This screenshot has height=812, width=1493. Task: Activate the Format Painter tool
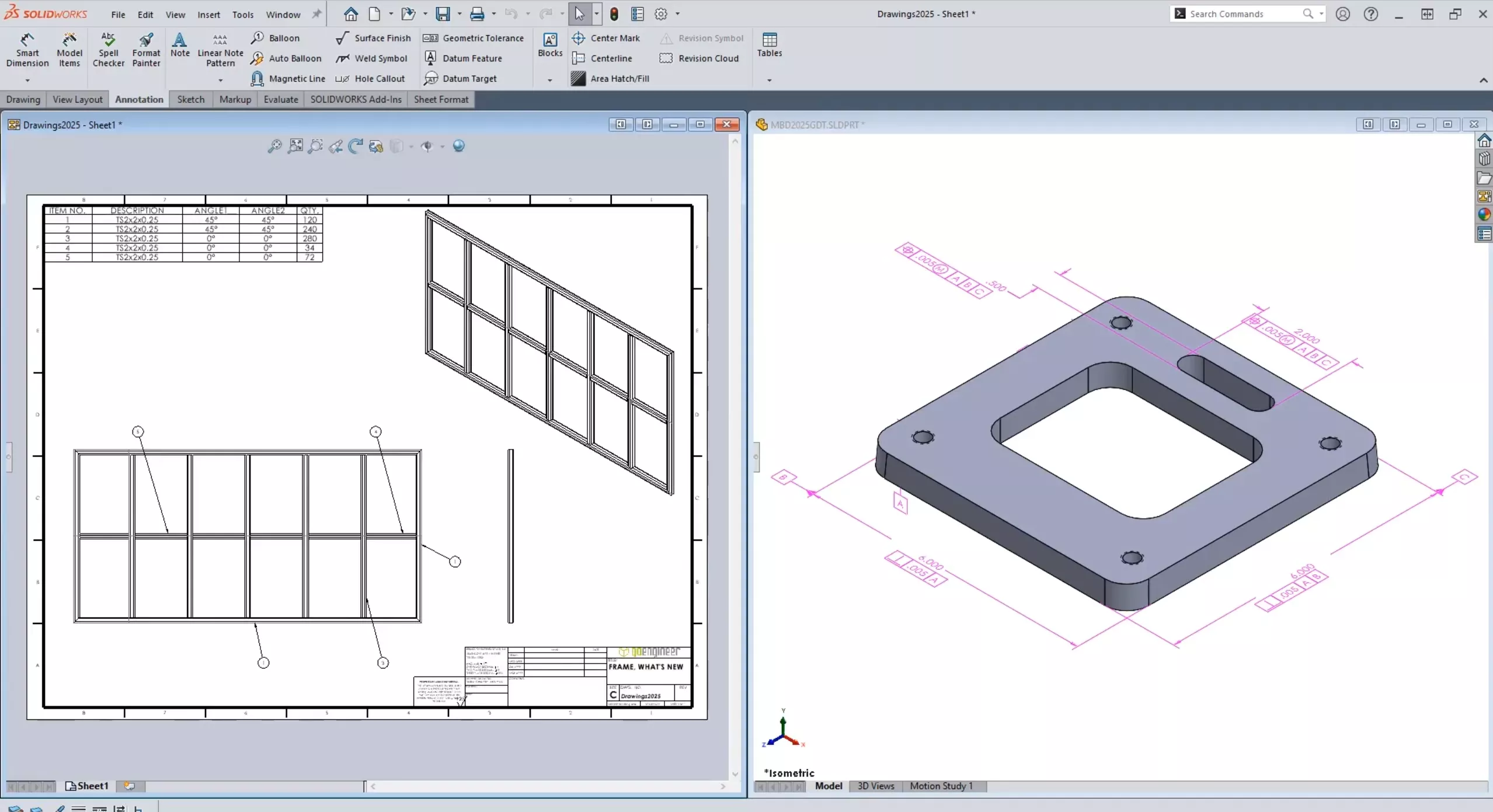point(146,50)
